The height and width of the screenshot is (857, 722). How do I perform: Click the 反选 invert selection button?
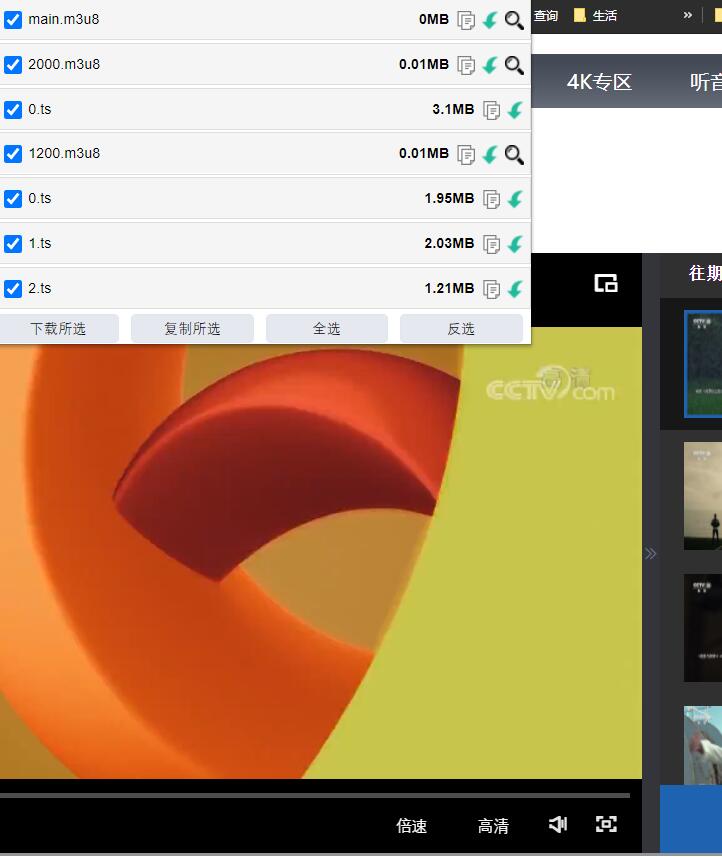point(461,328)
